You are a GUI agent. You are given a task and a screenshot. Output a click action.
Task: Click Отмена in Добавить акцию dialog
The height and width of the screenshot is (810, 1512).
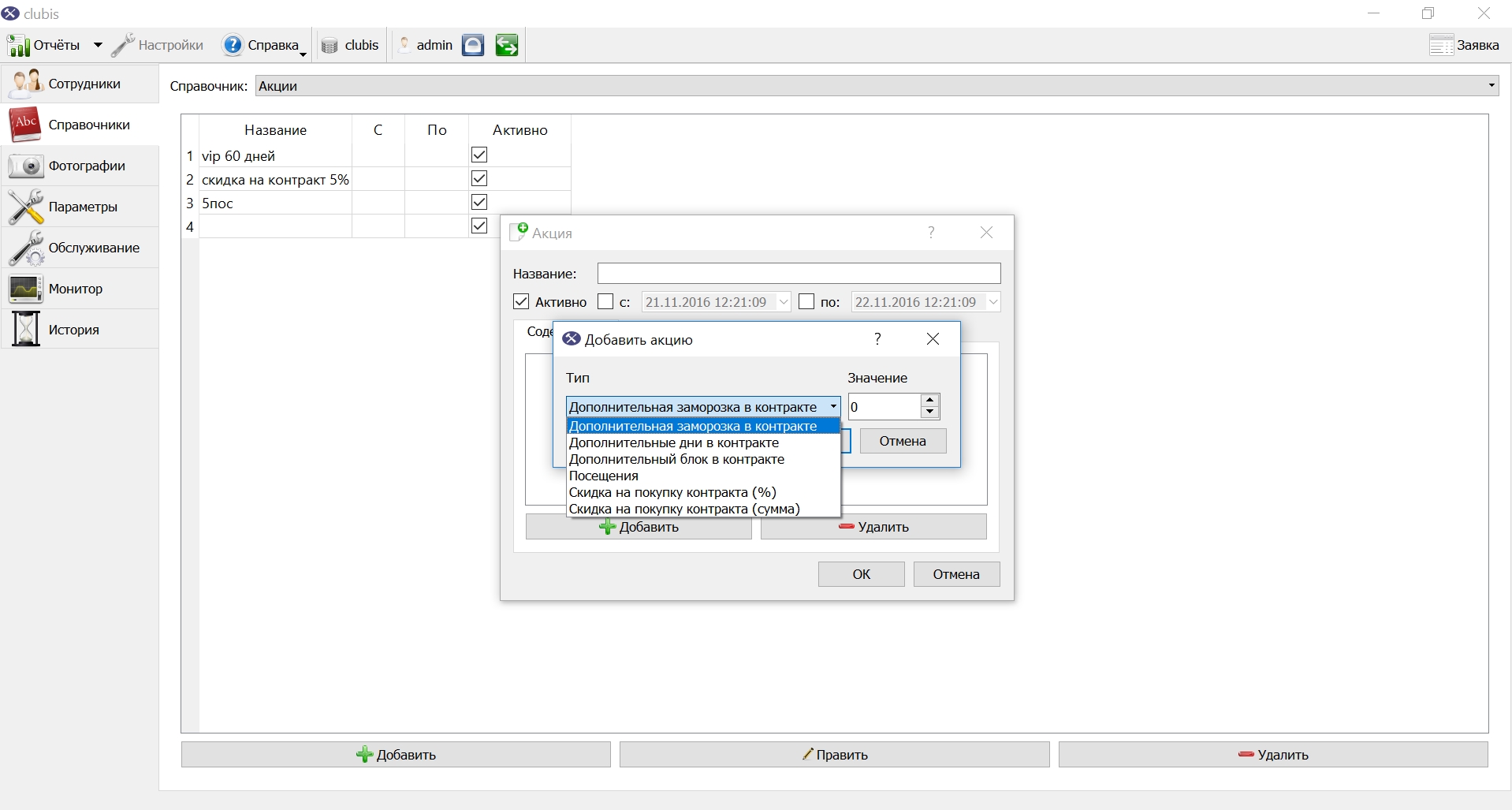[x=903, y=441]
